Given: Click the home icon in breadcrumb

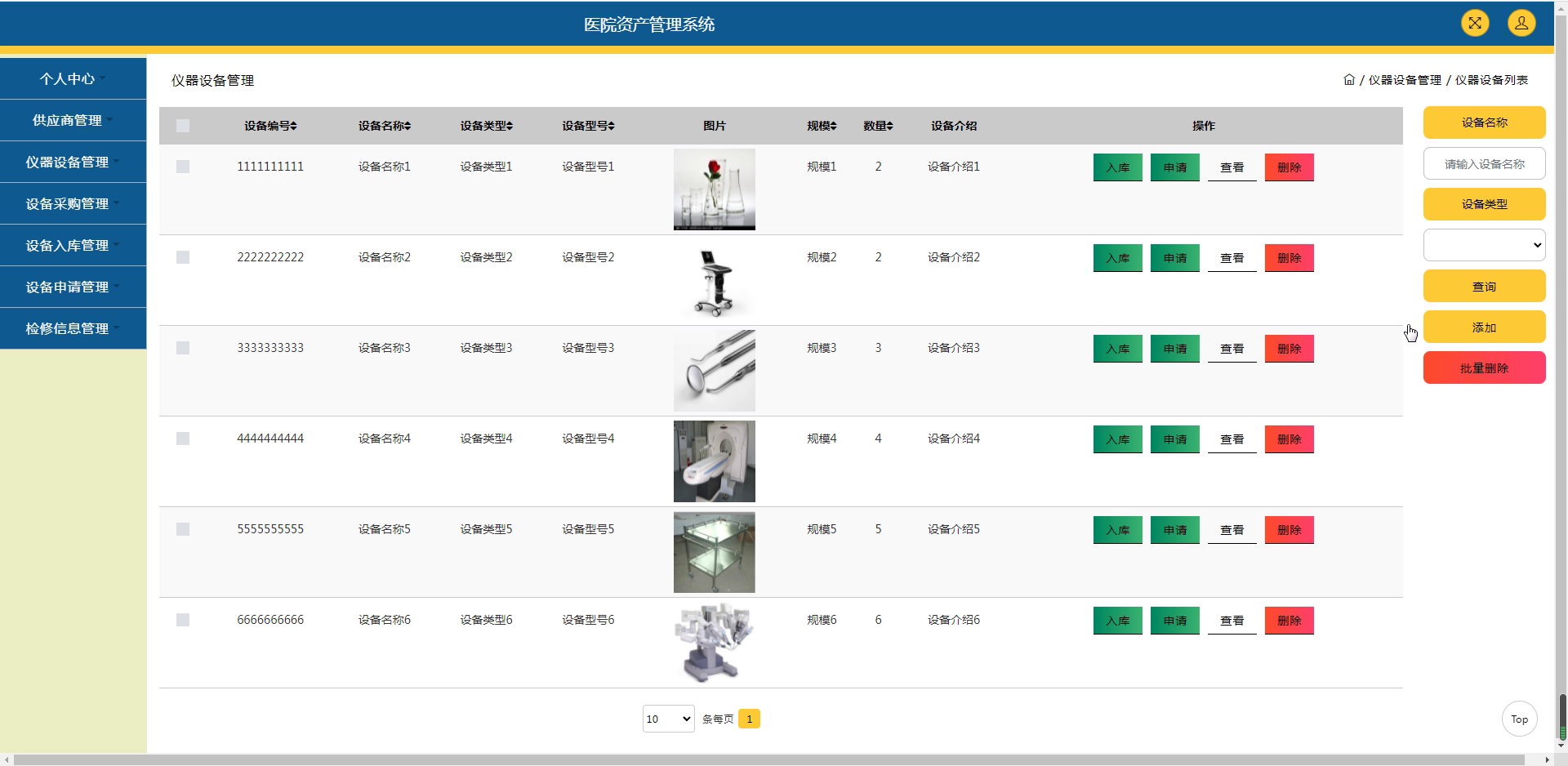Looking at the screenshot, I should [x=1349, y=79].
